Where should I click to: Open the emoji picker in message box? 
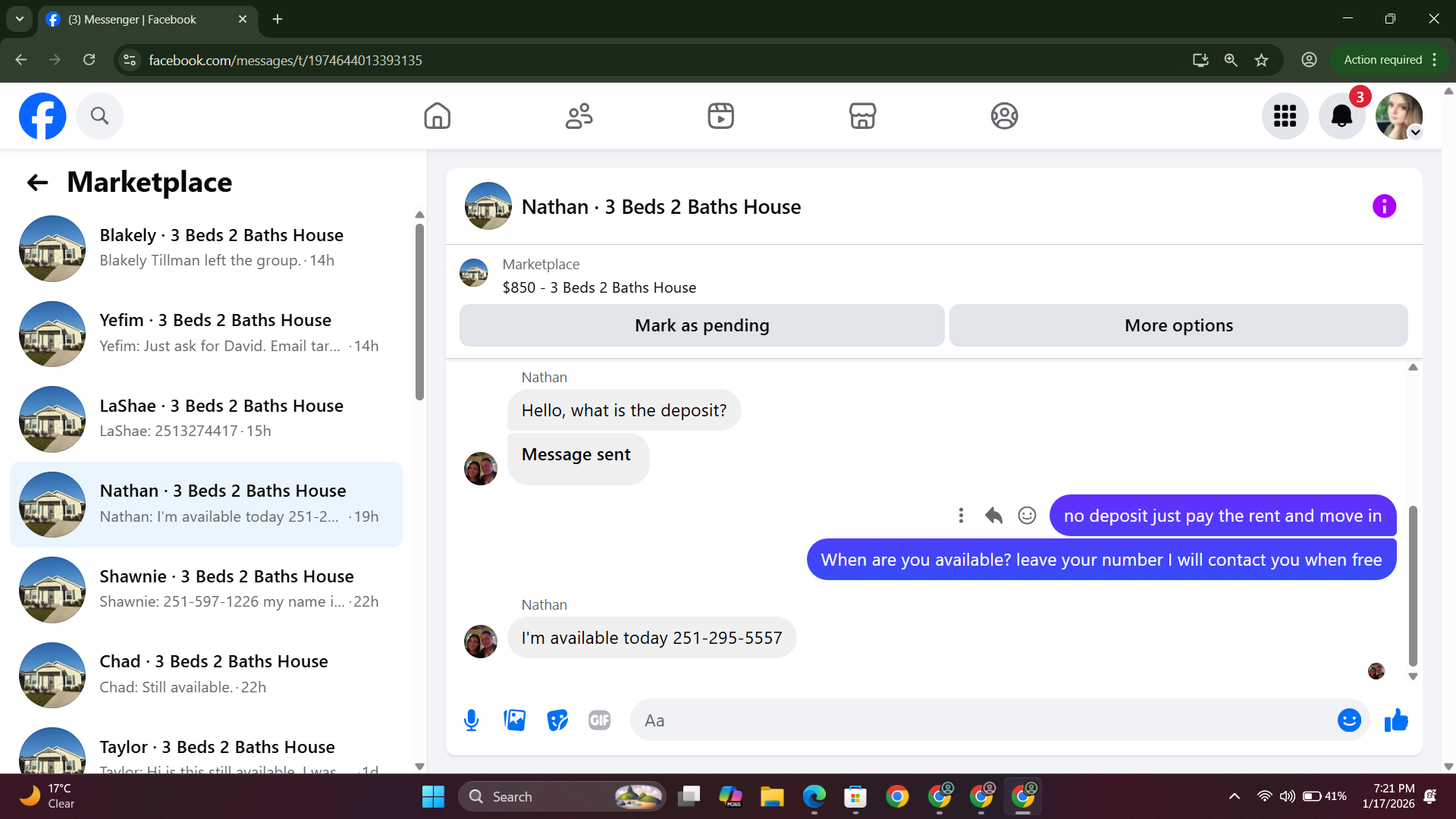[1349, 720]
